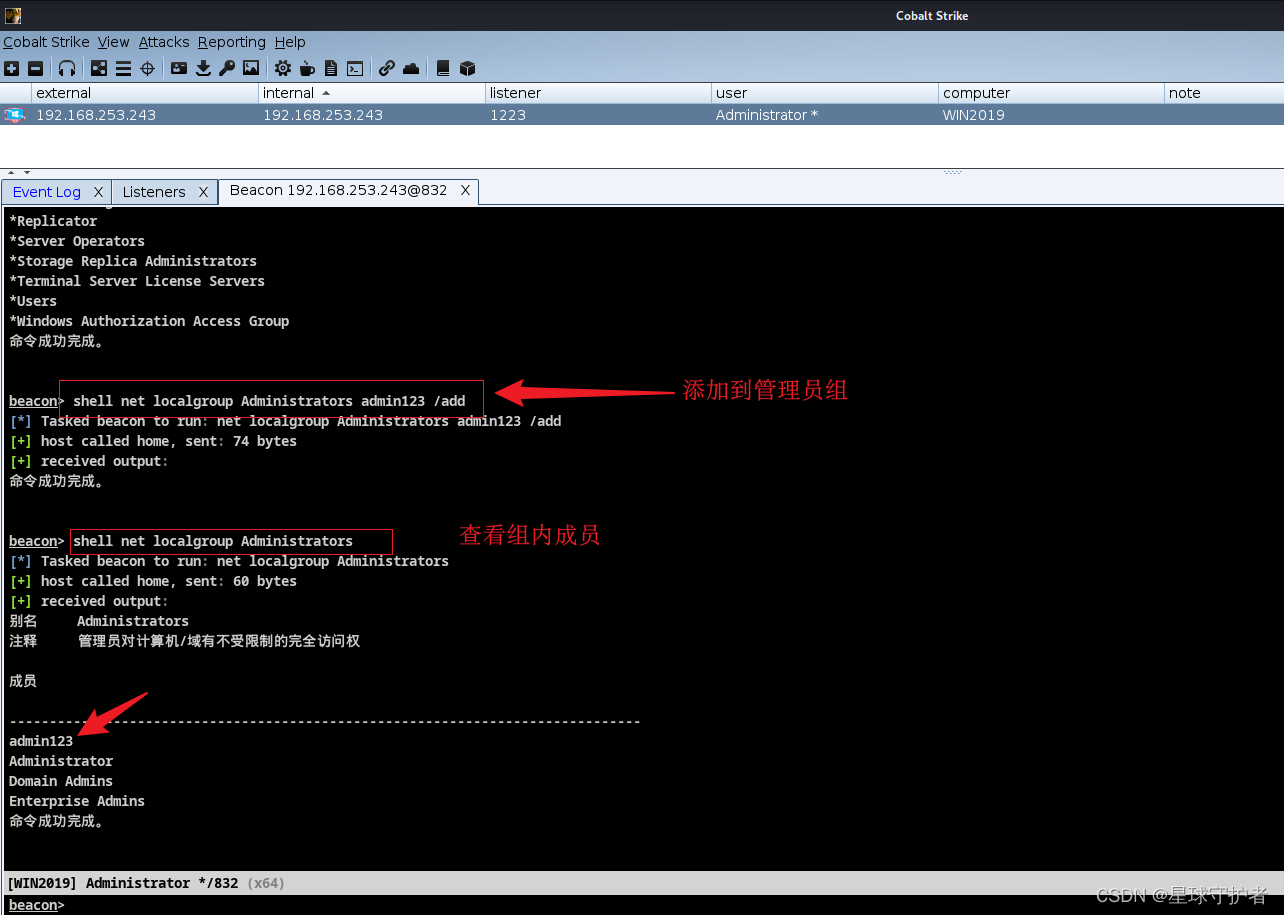Switch to the Target Table crosshair icon
1284x915 pixels.
click(147, 68)
